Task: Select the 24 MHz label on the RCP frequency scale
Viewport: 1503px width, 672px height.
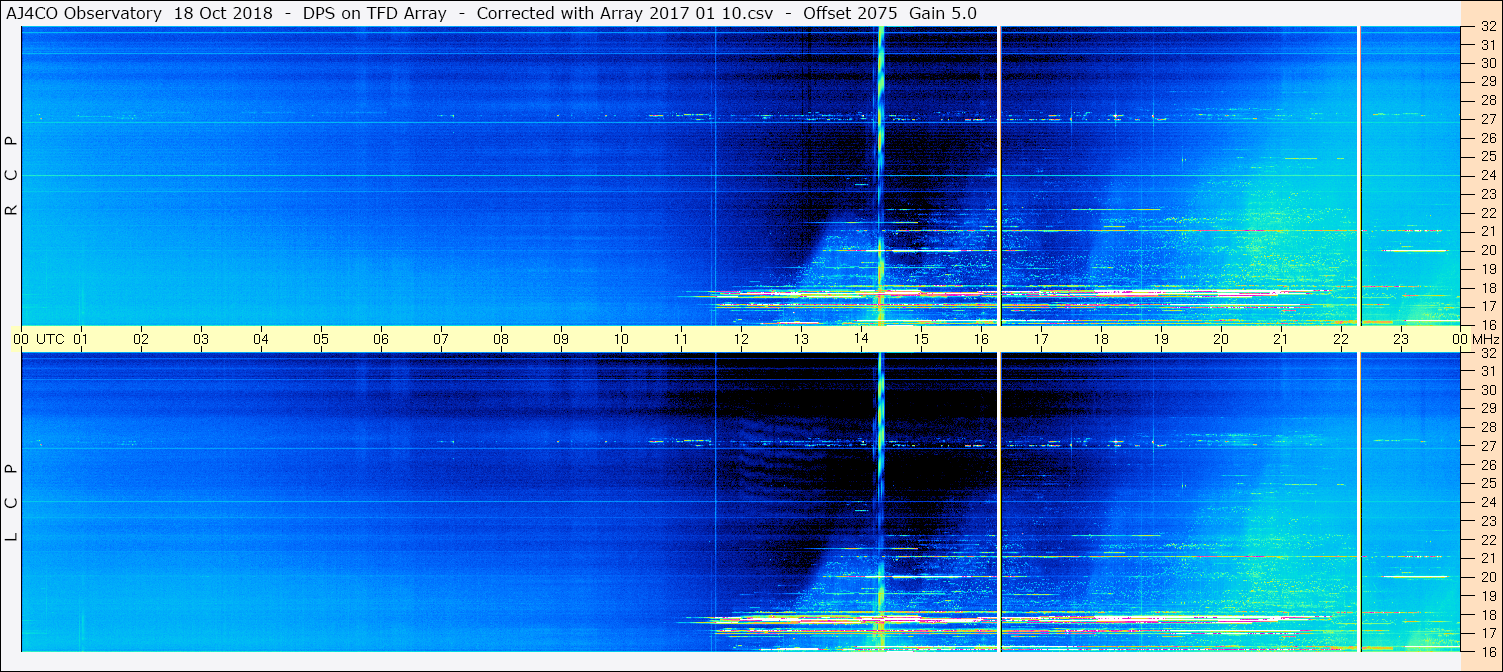Action: [1487, 175]
